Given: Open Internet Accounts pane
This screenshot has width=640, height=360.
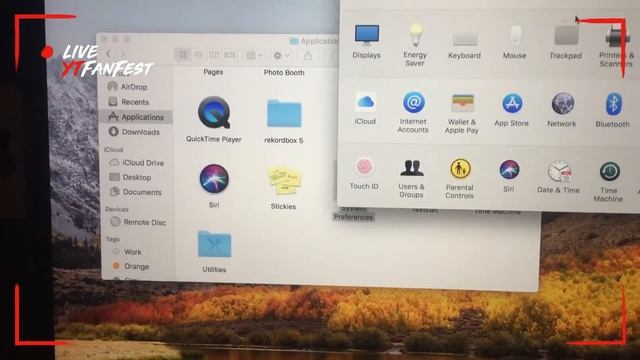Looking at the screenshot, I should (413, 112).
